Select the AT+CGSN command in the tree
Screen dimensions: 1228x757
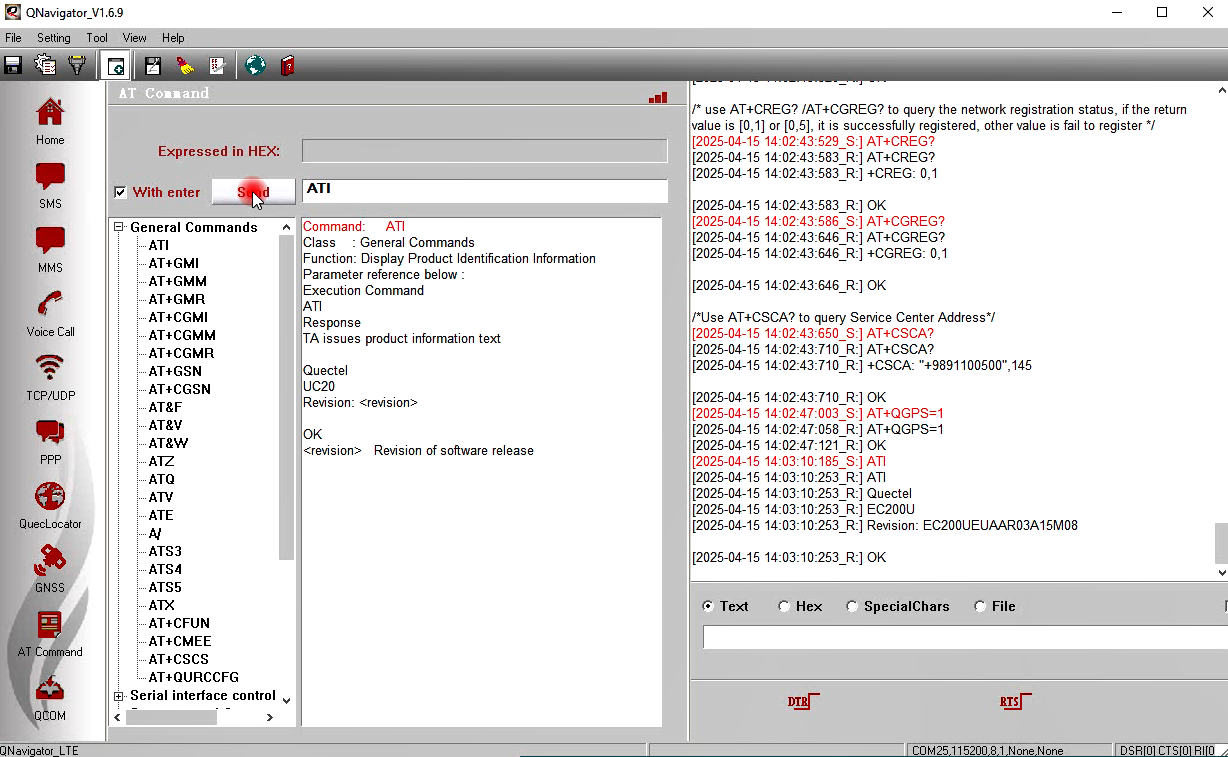180,389
